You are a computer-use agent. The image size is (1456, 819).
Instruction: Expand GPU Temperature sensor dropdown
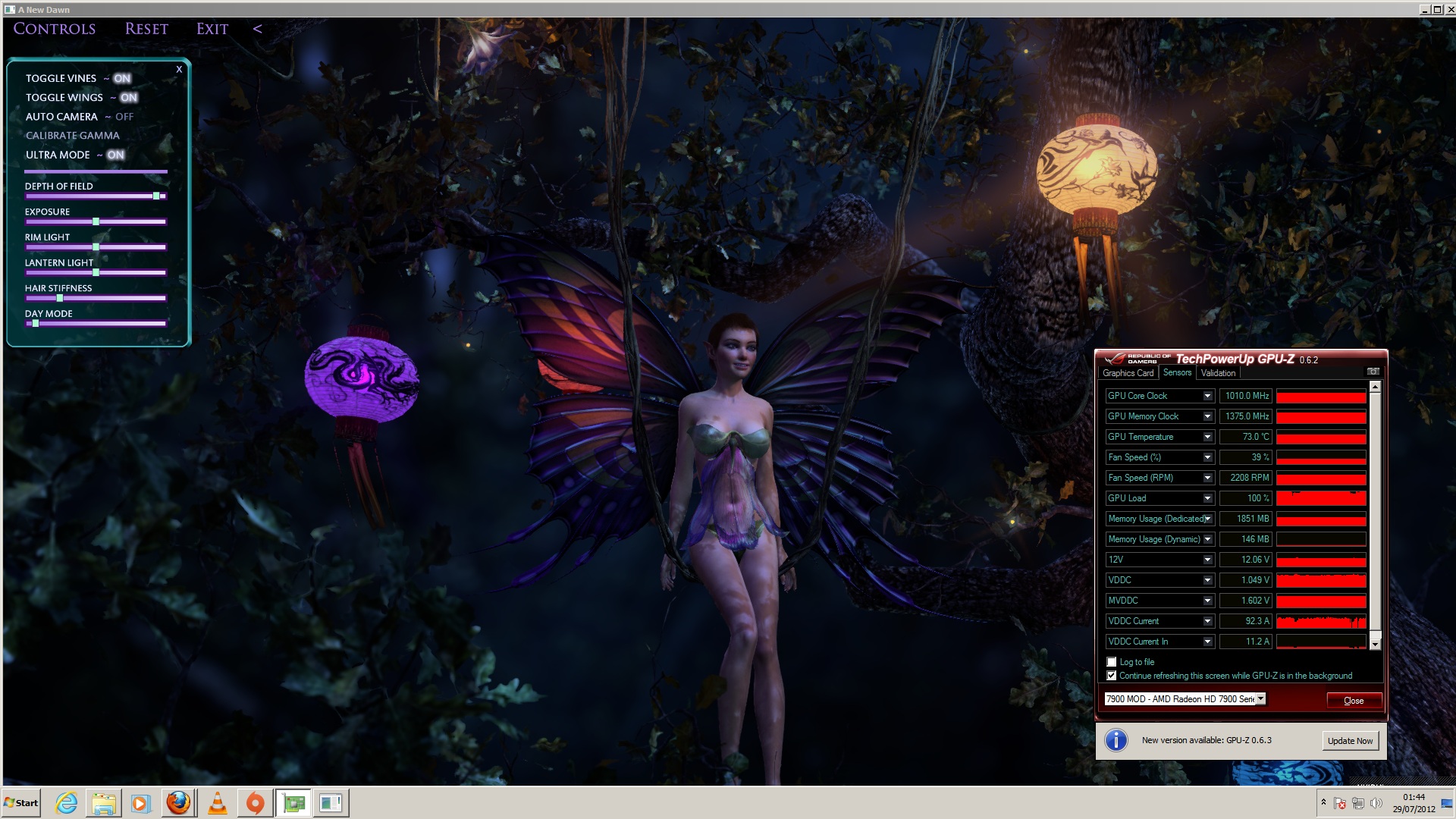click(1207, 437)
